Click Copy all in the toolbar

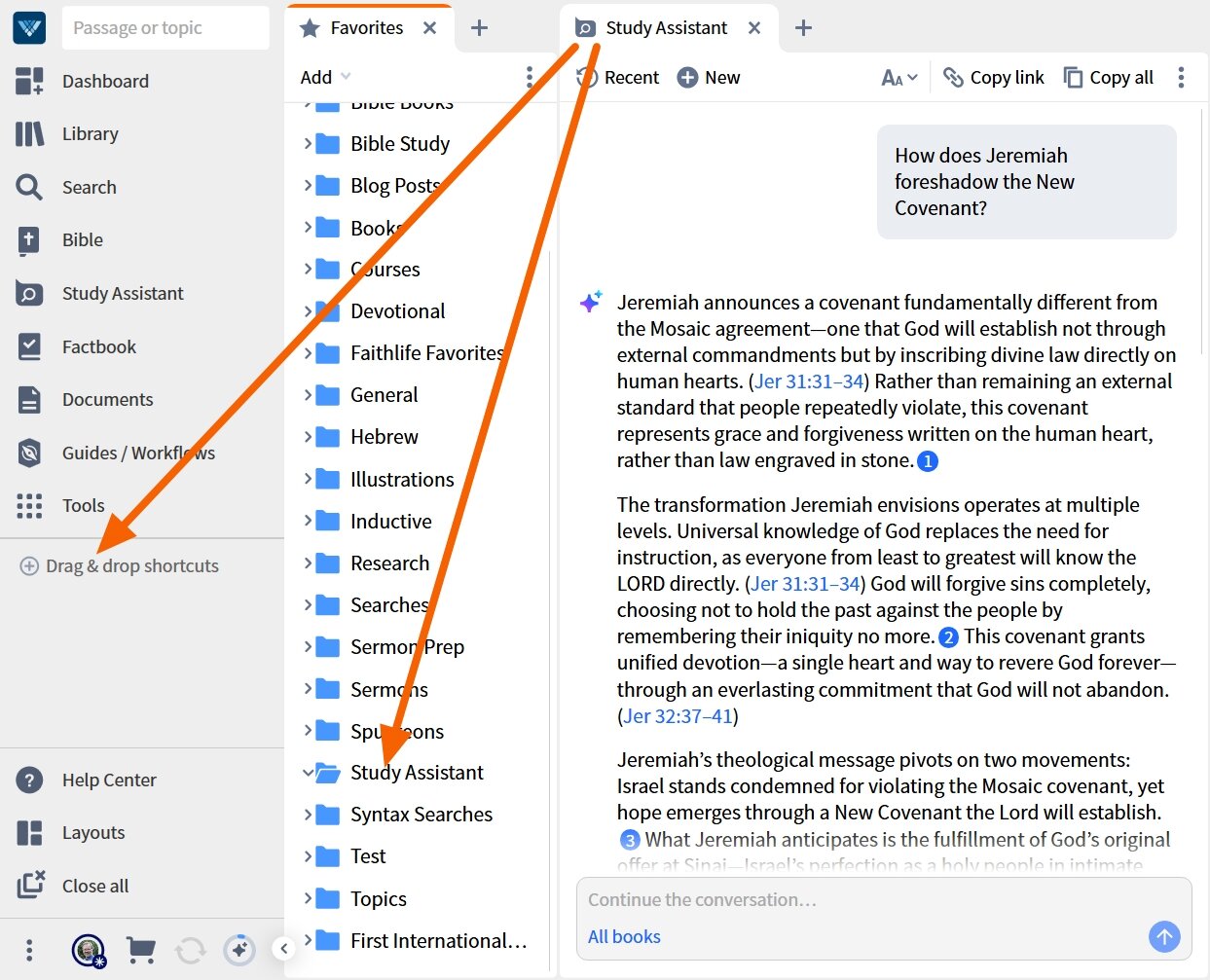(1109, 77)
